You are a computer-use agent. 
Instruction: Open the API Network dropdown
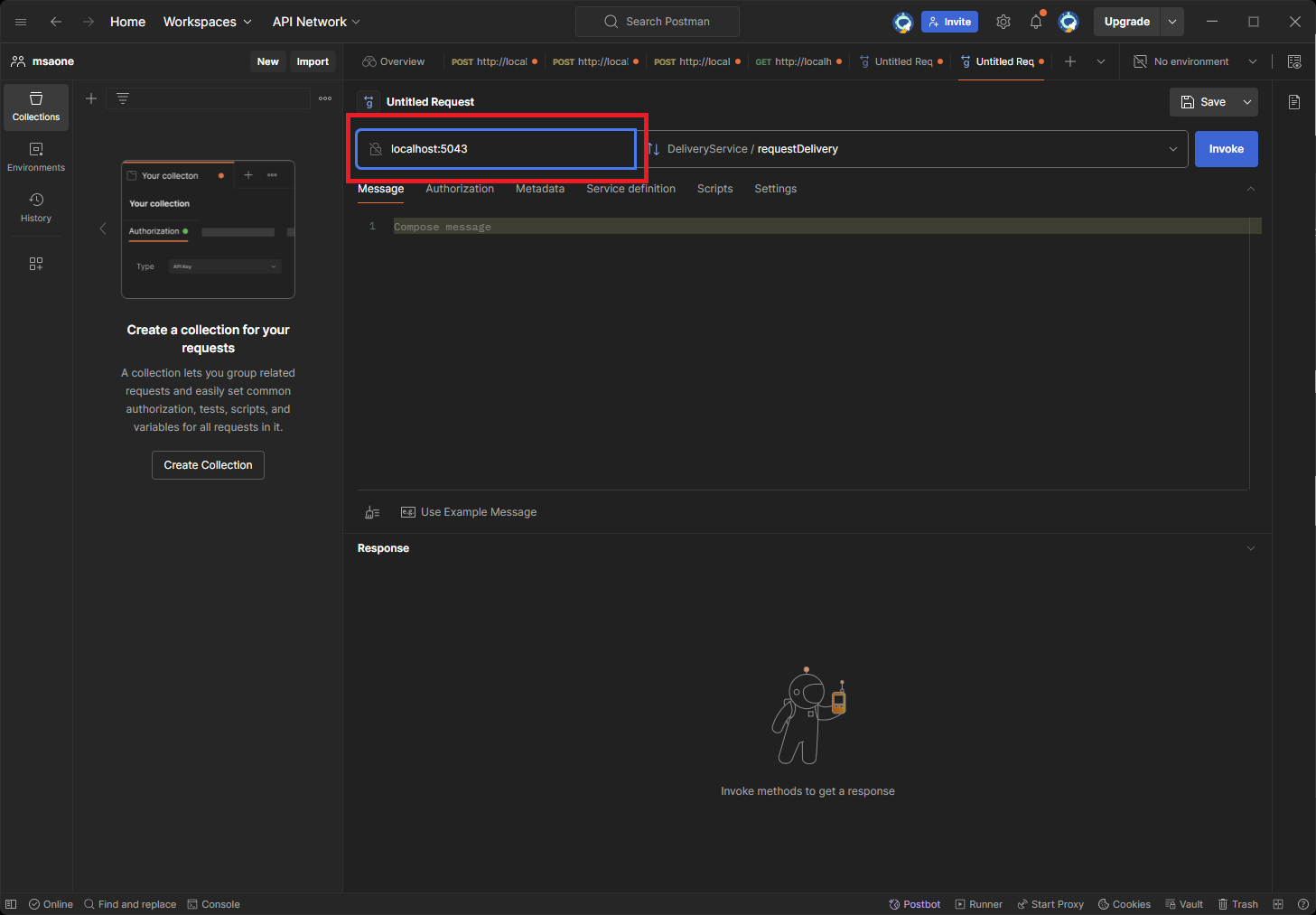click(316, 22)
